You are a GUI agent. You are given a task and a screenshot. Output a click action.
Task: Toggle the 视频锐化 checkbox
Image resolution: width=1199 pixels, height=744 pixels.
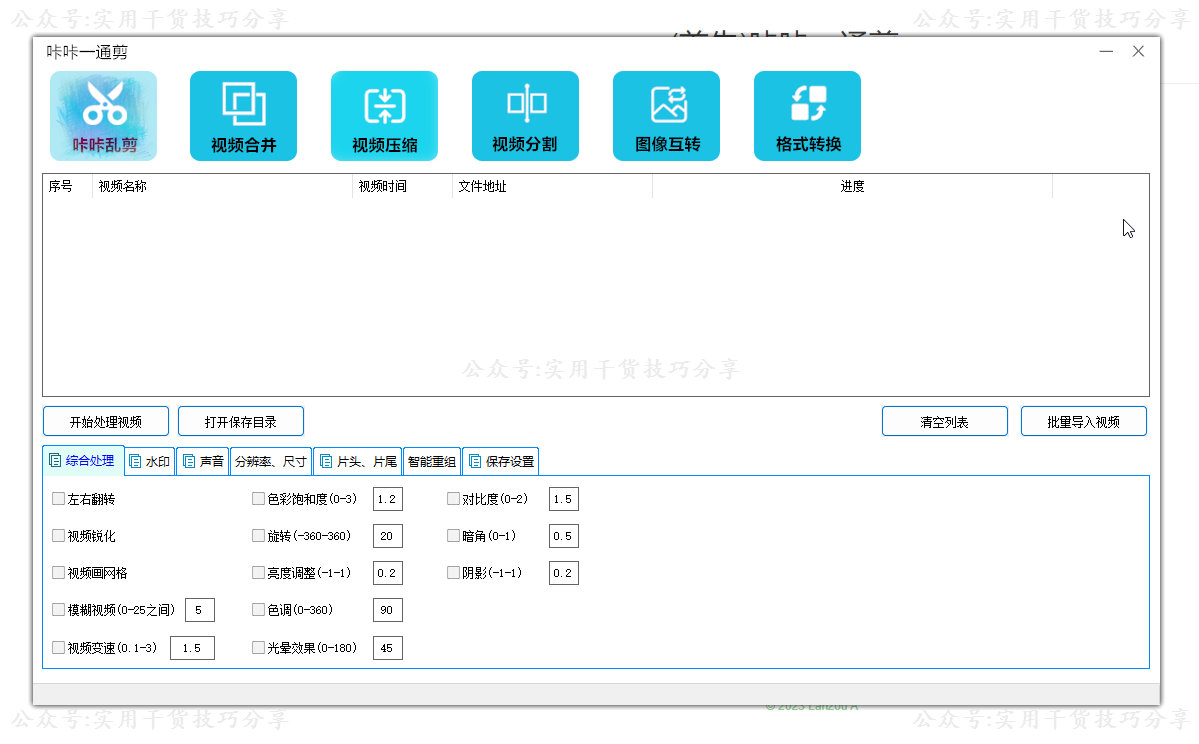point(59,536)
